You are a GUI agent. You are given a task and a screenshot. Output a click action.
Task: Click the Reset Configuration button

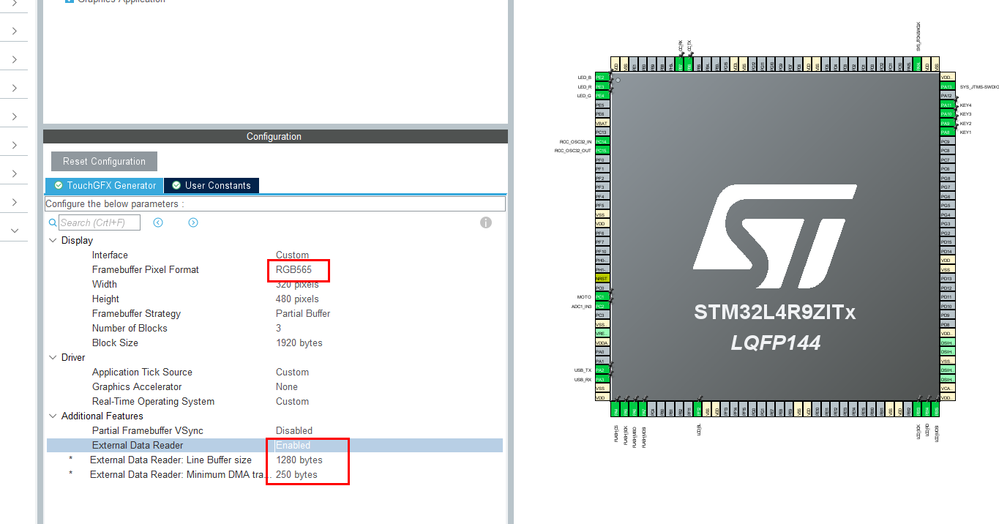click(104, 161)
